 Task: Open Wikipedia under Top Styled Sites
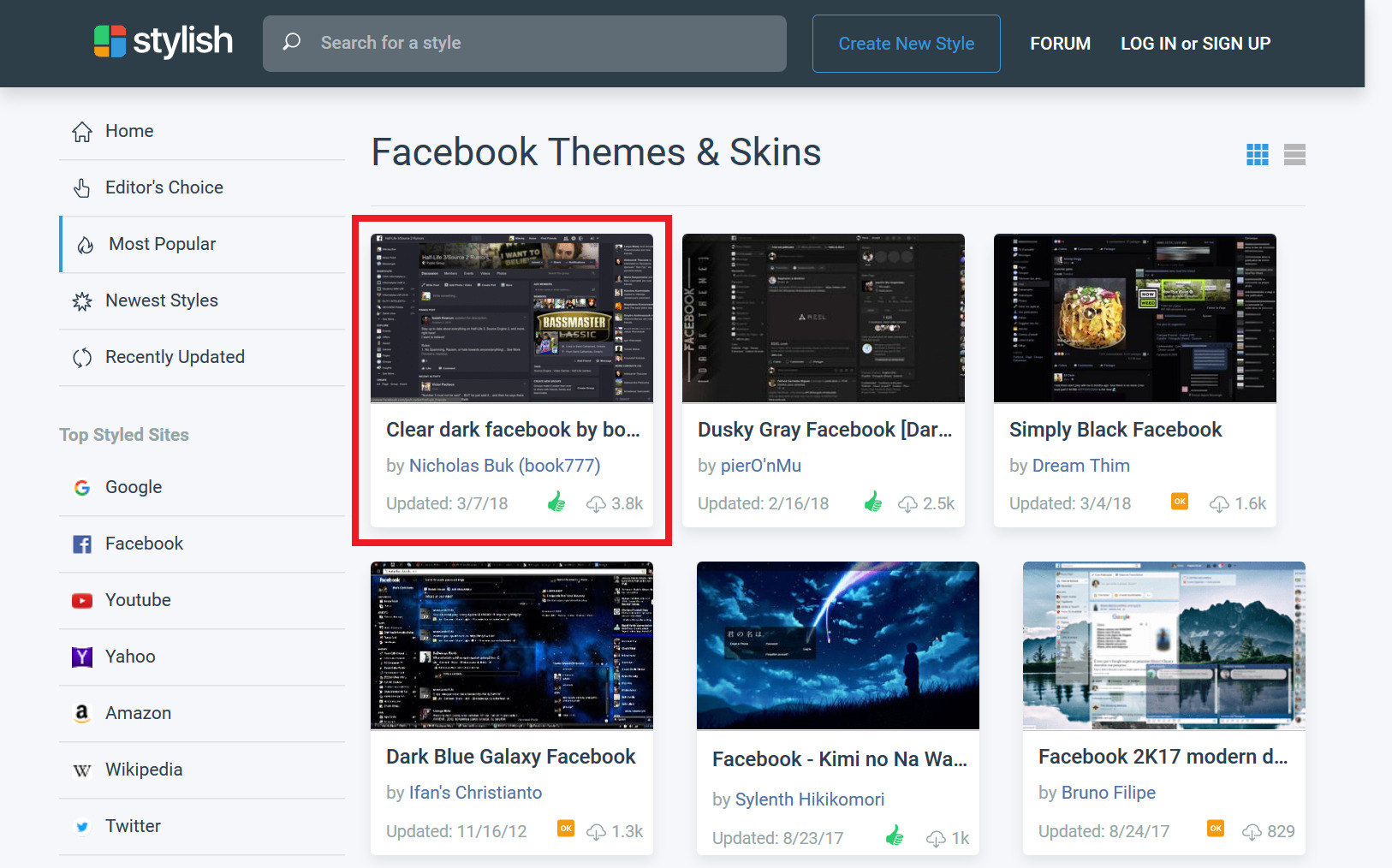coord(202,770)
